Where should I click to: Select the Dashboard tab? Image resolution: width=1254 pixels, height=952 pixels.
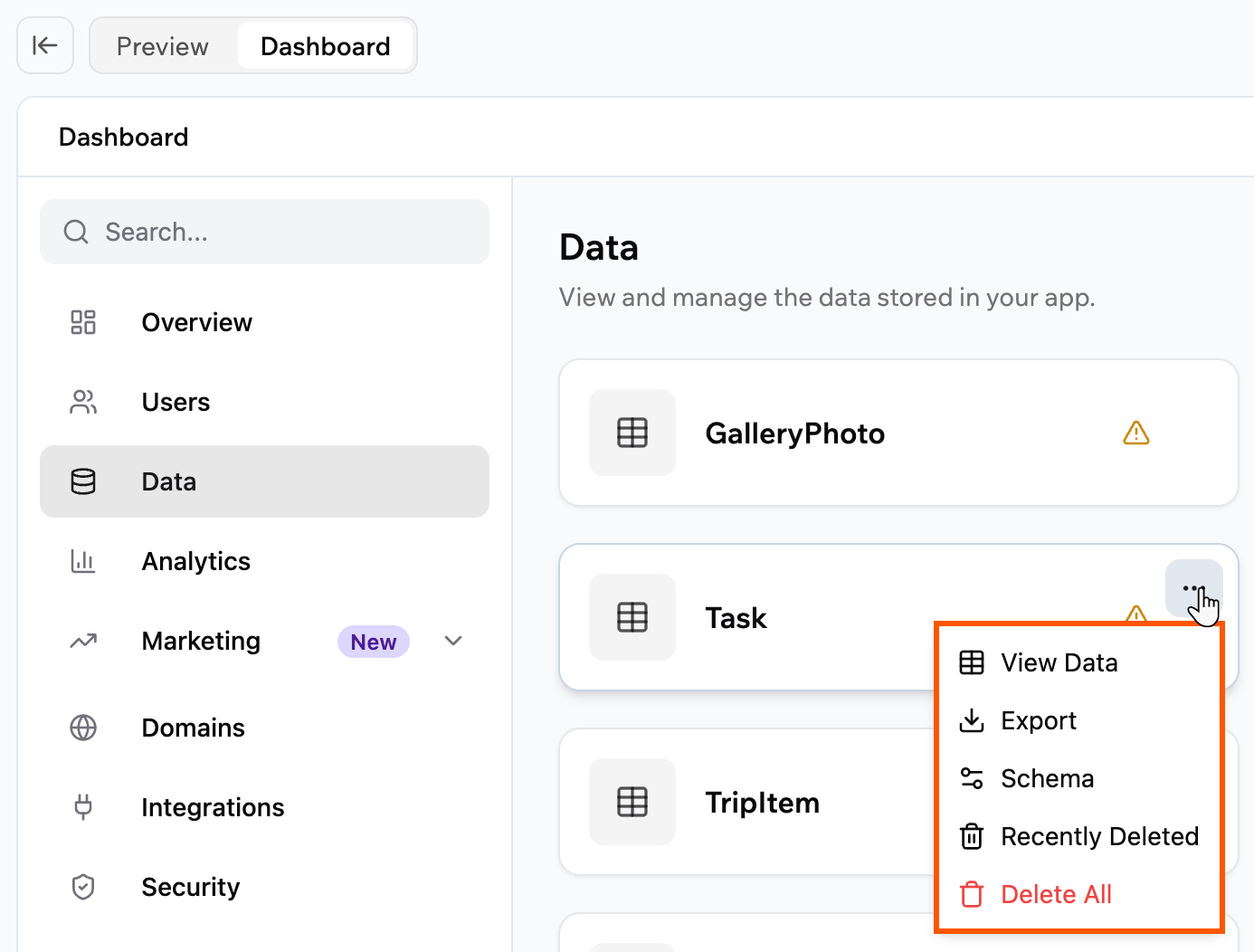326,46
